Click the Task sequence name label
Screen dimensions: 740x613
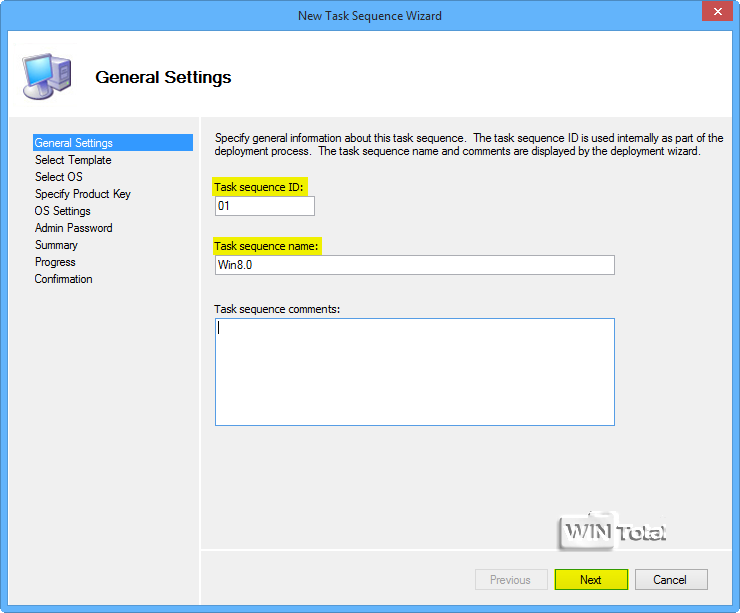pyautogui.click(x=267, y=246)
